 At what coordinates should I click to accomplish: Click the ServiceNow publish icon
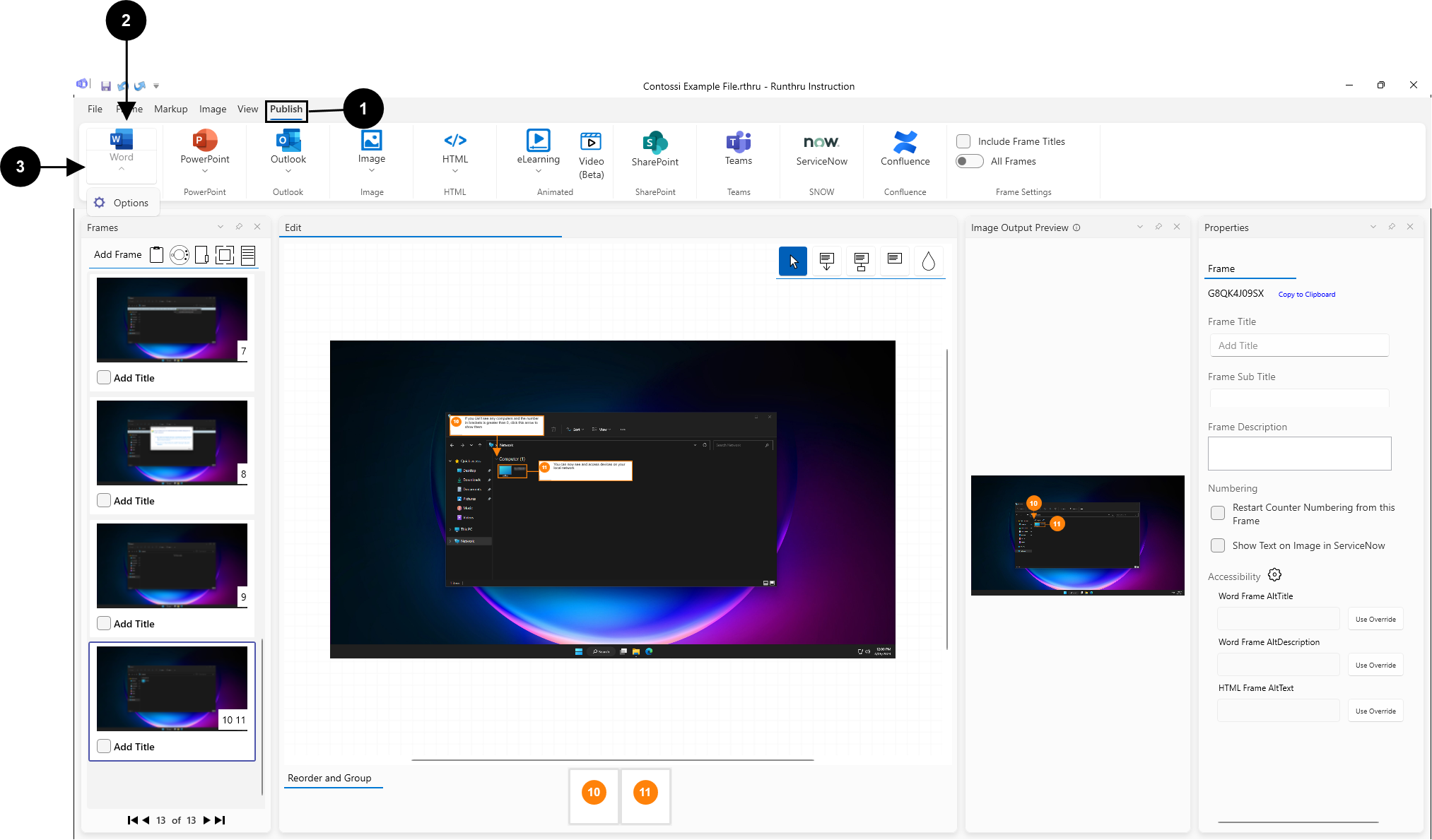point(821,142)
